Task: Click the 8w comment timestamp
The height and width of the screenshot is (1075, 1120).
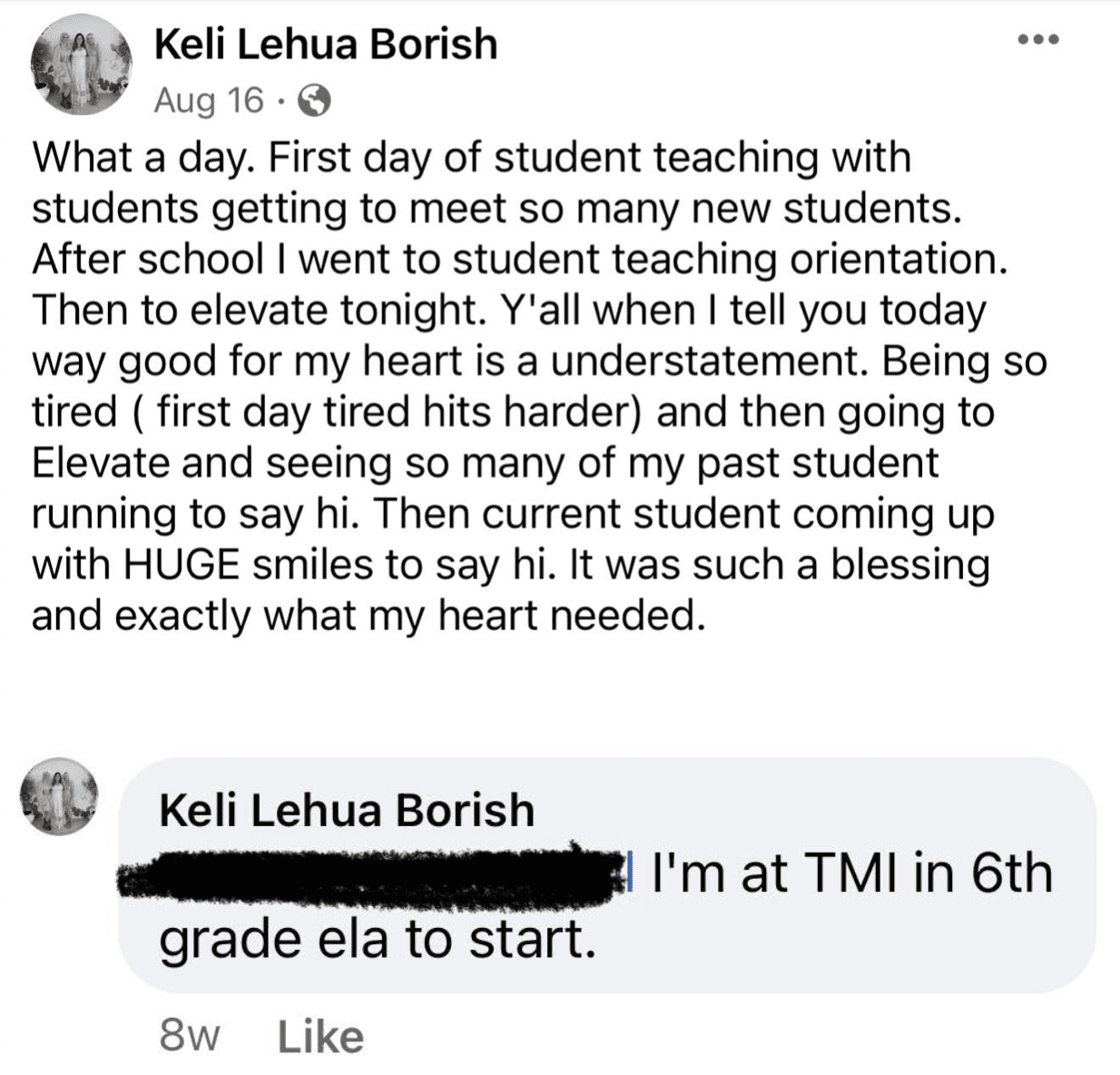Action: coord(189,1036)
